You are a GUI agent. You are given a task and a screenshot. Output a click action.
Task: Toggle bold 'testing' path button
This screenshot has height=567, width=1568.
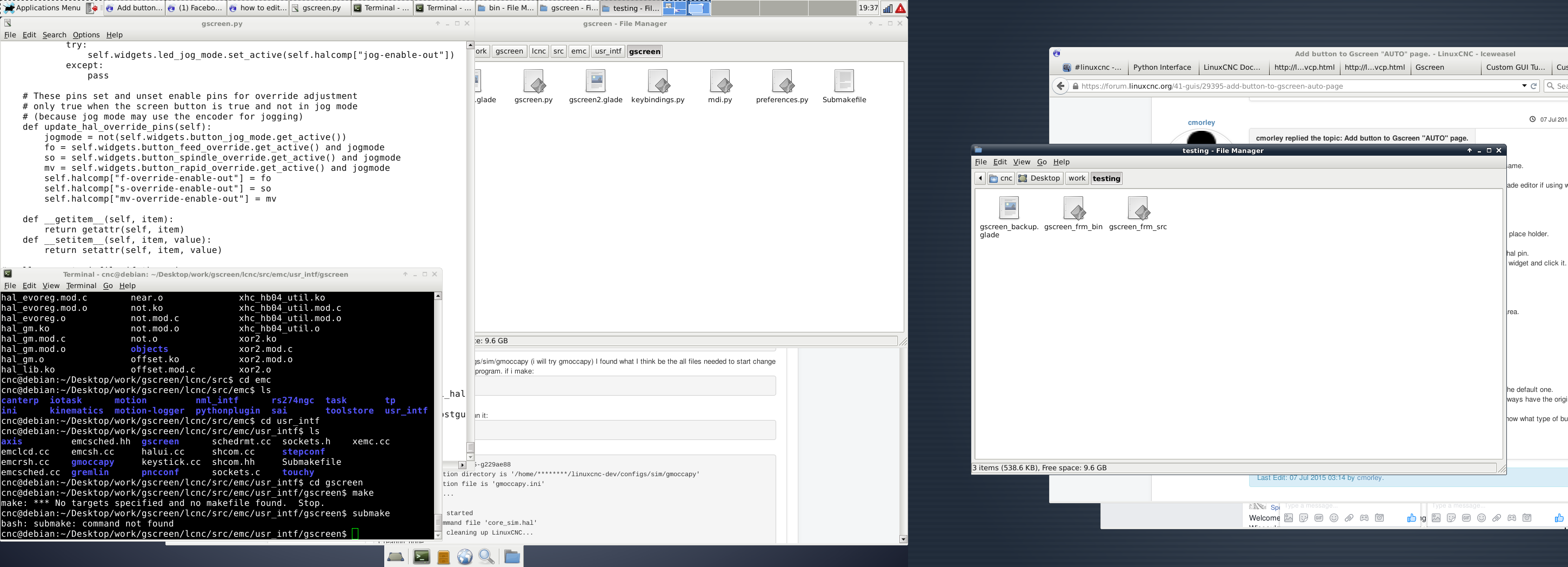click(x=1106, y=178)
